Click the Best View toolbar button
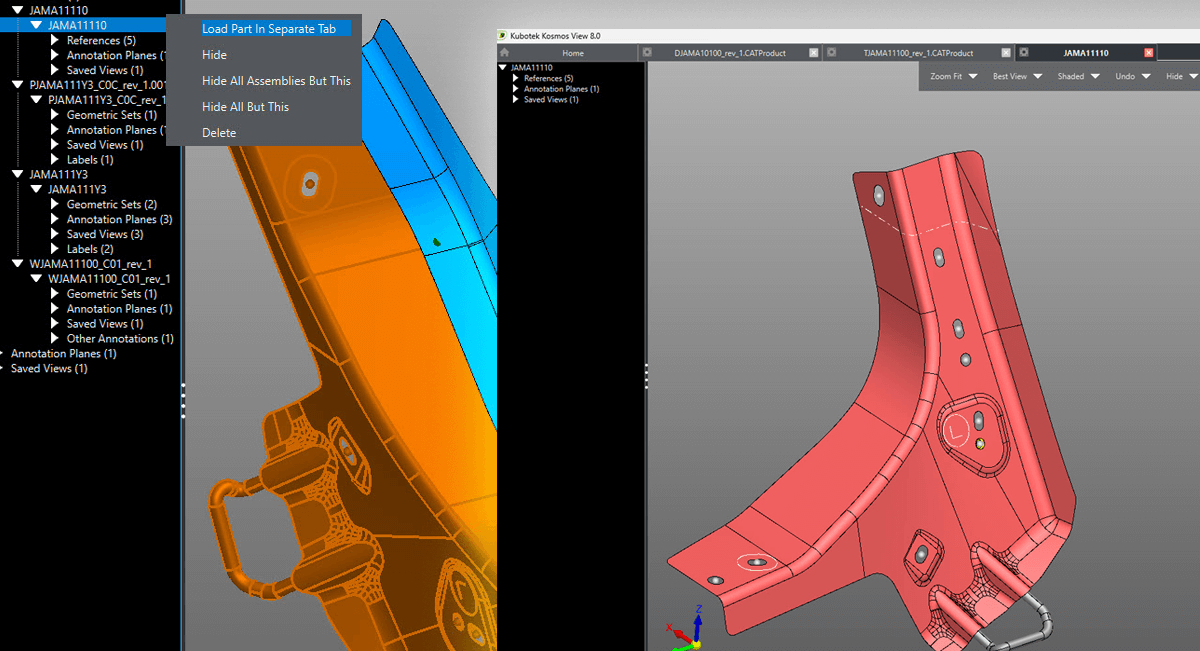1200x651 pixels. (x=1012, y=76)
